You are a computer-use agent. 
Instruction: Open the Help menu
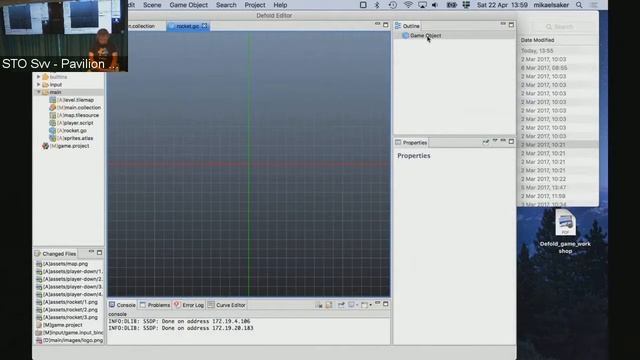pyautogui.click(x=280, y=5)
